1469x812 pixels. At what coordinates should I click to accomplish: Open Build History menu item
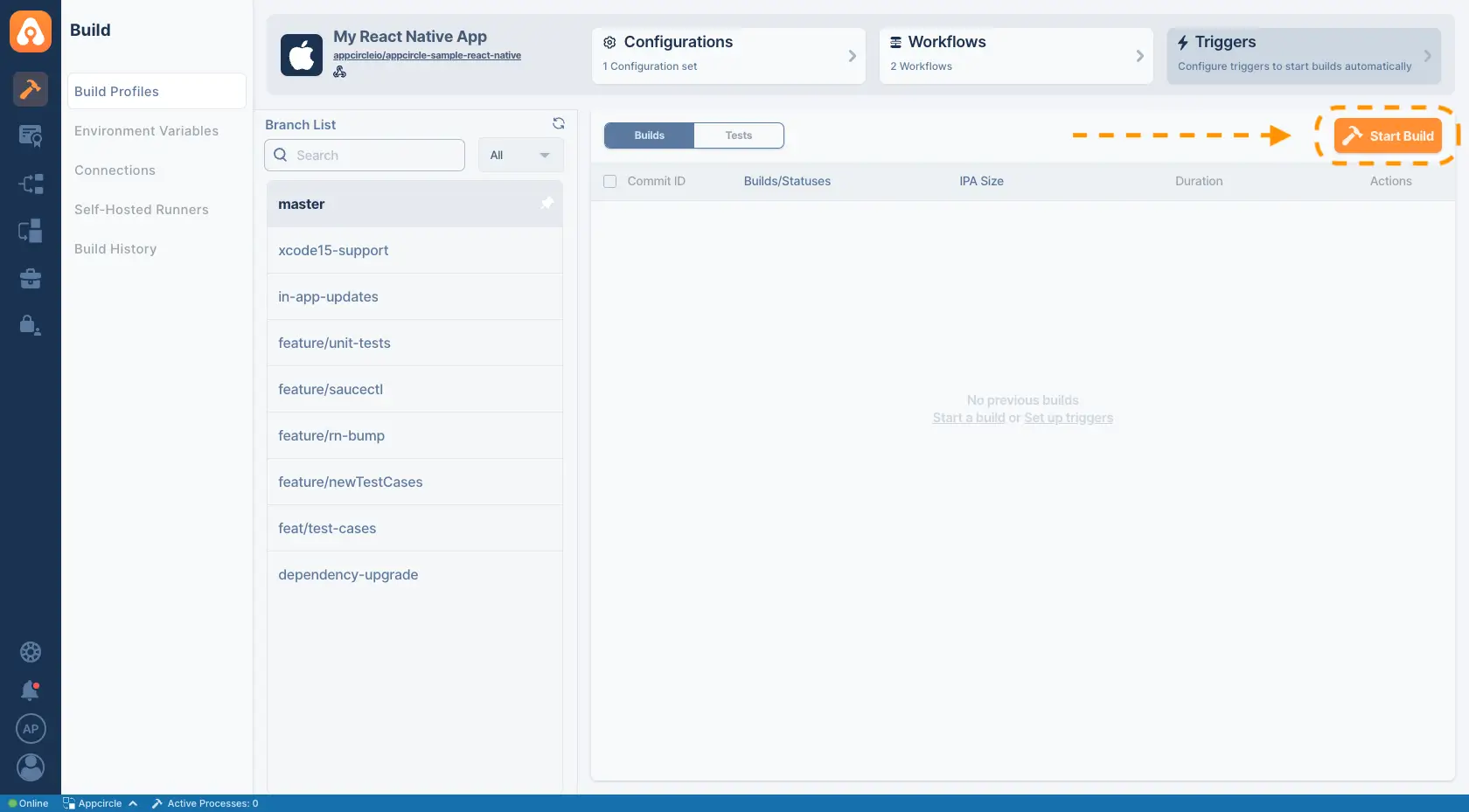115,249
